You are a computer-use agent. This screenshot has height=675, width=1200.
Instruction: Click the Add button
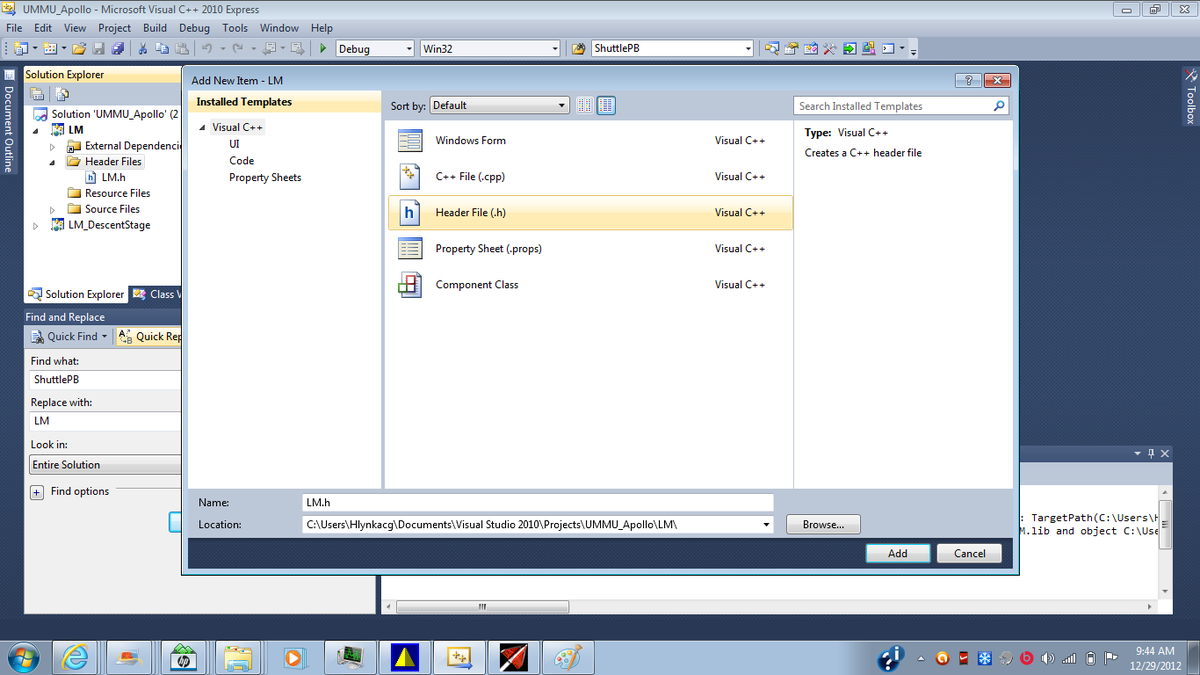point(898,553)
